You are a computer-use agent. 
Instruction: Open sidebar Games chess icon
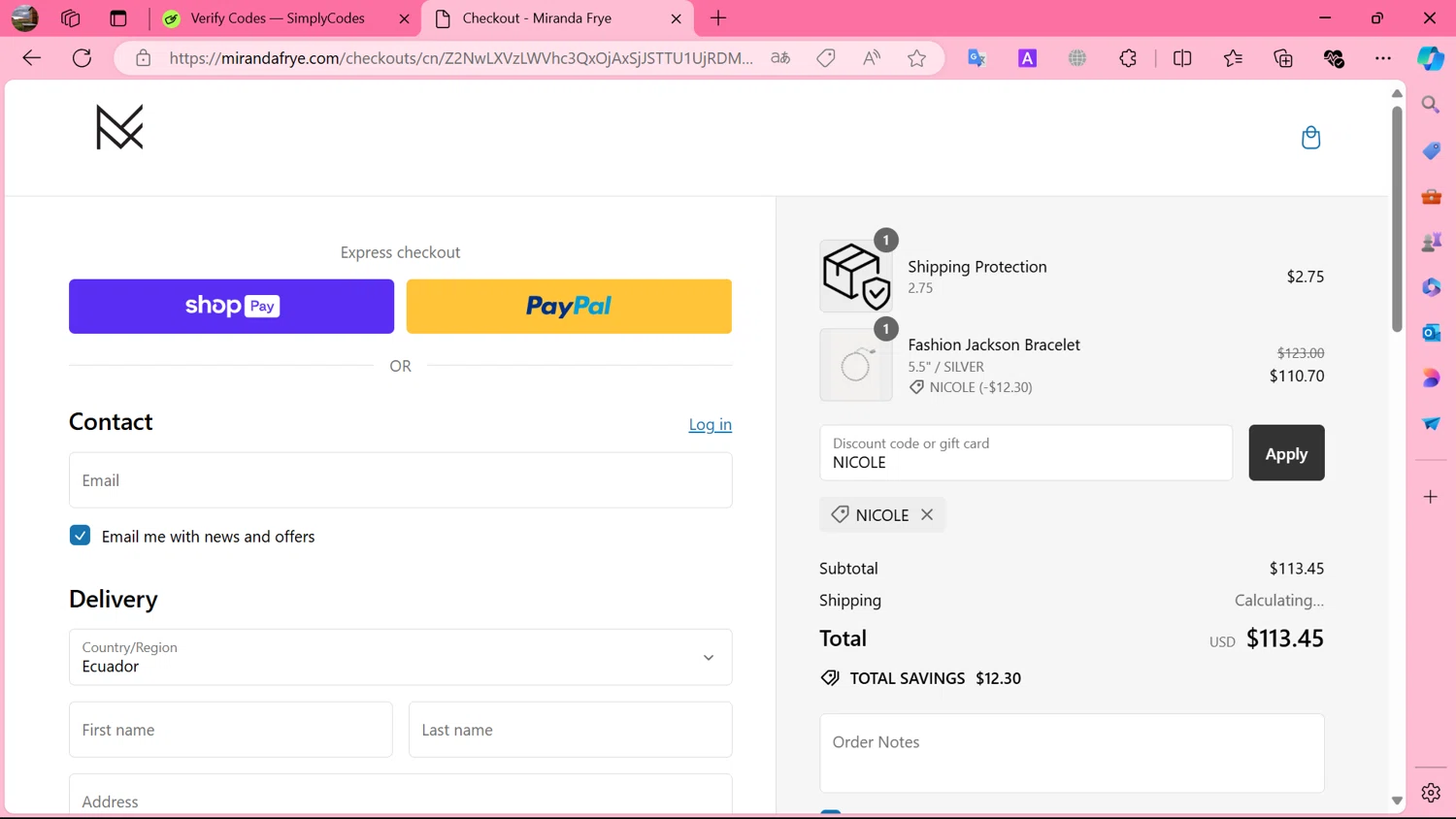pyautogui.click(x=1431, y=242)
